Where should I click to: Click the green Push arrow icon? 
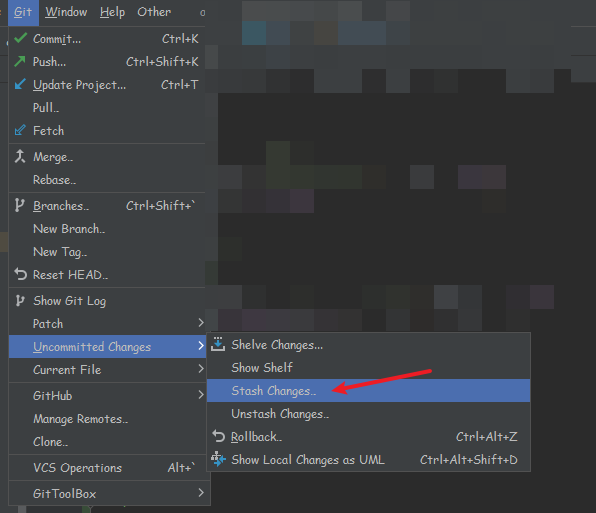click(20, 61)
